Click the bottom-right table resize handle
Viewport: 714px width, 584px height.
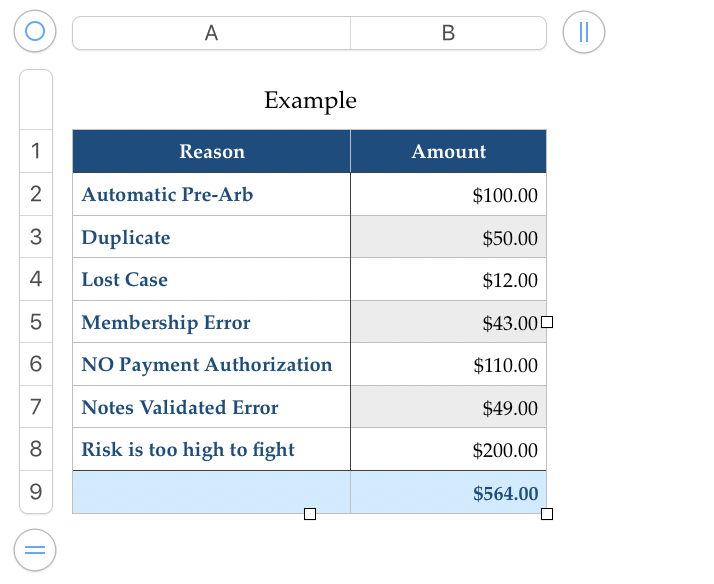tap(546, 514)
